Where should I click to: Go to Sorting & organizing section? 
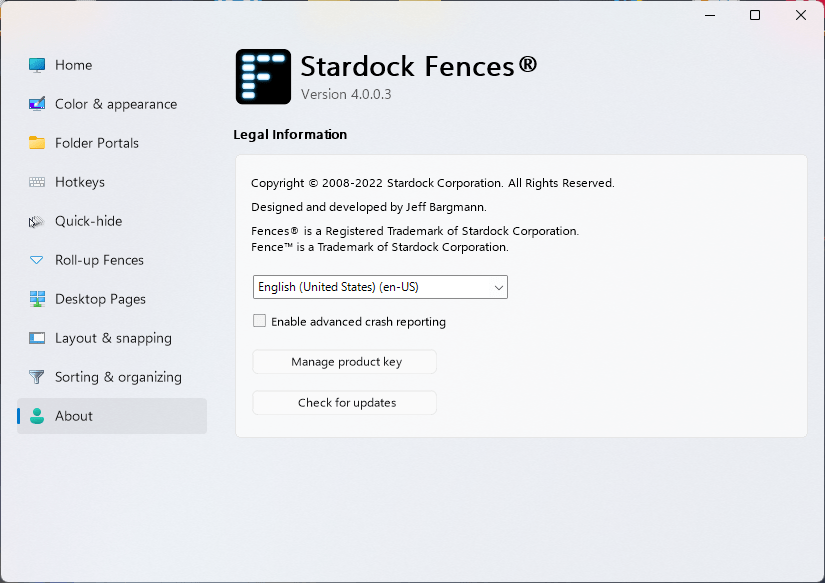coord(118,377)
